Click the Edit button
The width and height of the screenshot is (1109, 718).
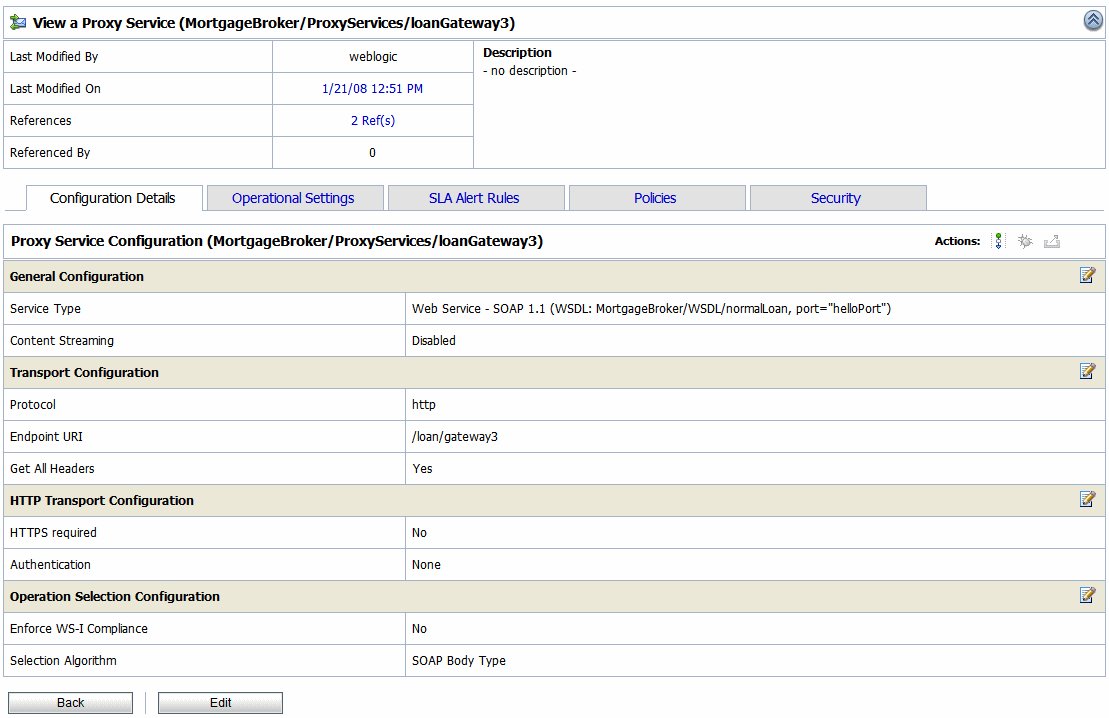(x=221, y=702)
